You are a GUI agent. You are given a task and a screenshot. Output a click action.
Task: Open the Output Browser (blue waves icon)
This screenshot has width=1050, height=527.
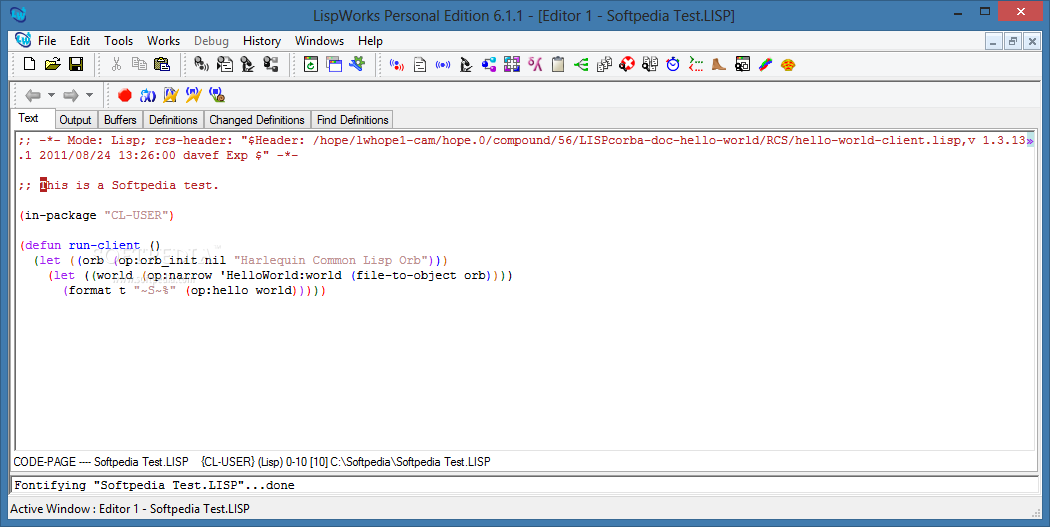click(443, 65)
